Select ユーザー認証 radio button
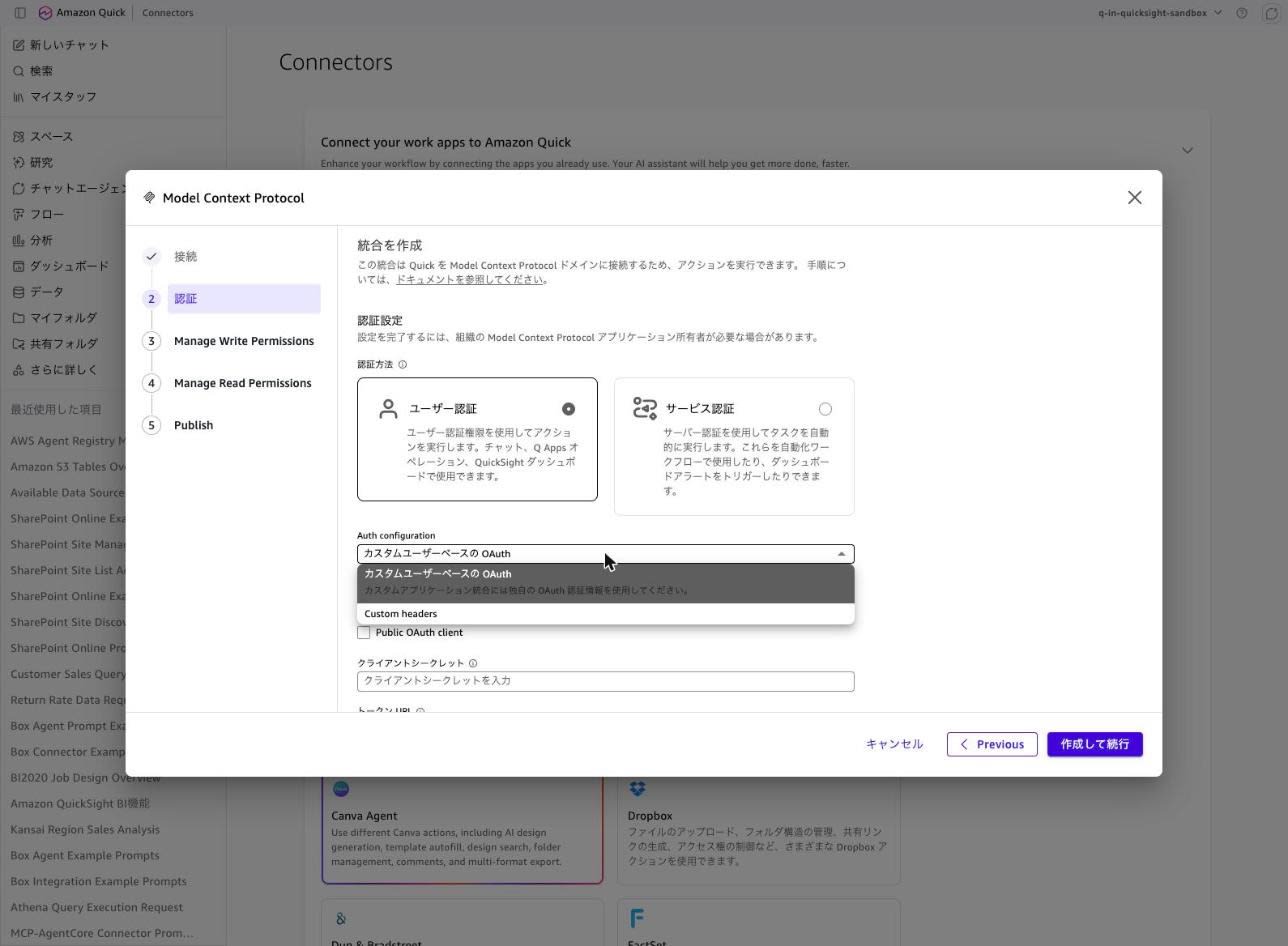Screen dimensions: 1288x946 568,409
